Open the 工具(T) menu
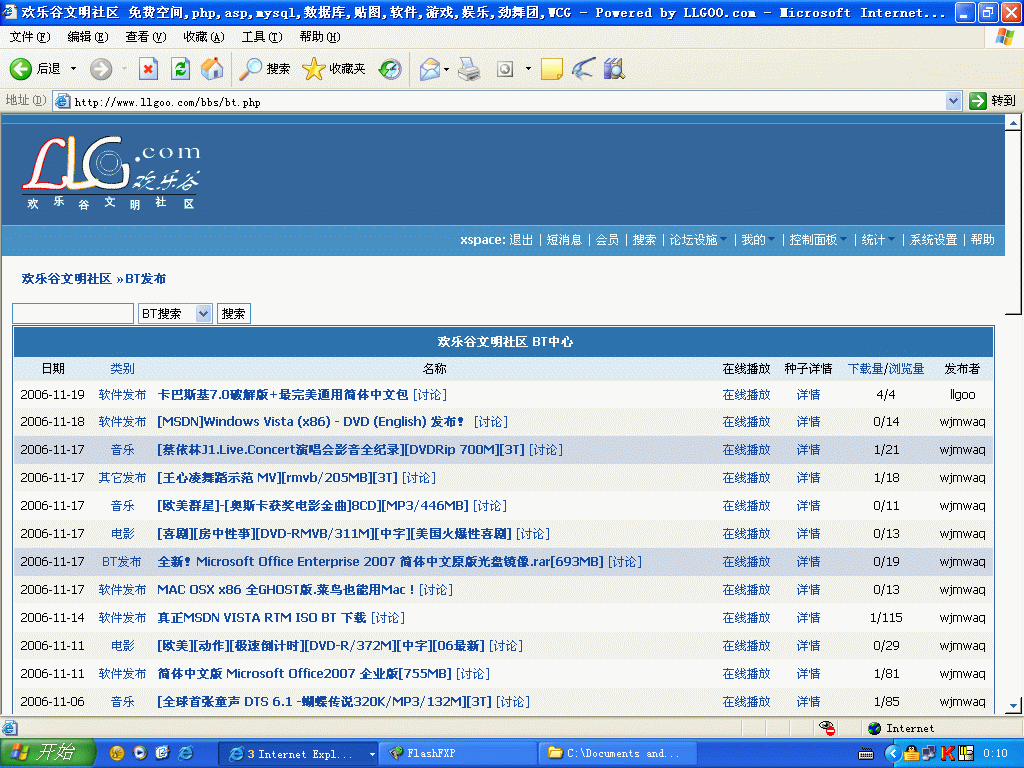The width and height of the screenshot is (1024, 768). (262, 37)
